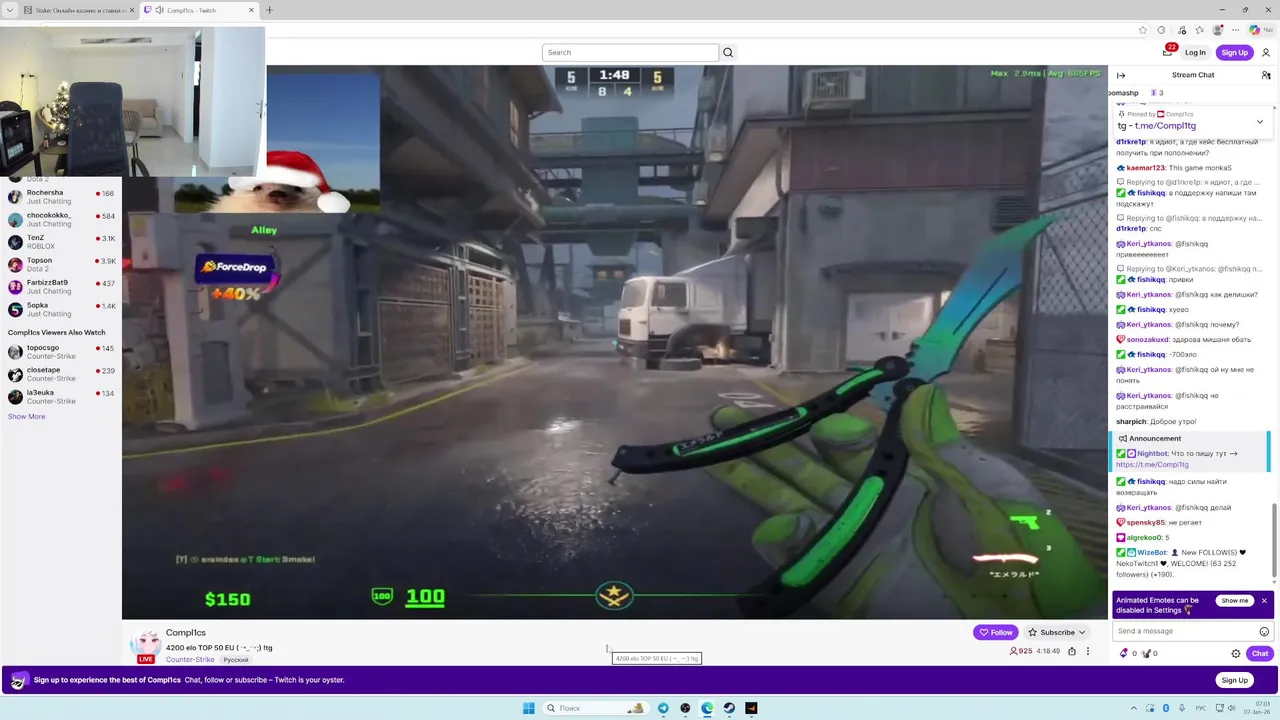Open topocsgo recommended channel
This screenshot has width=1280, height=720.
61,352
